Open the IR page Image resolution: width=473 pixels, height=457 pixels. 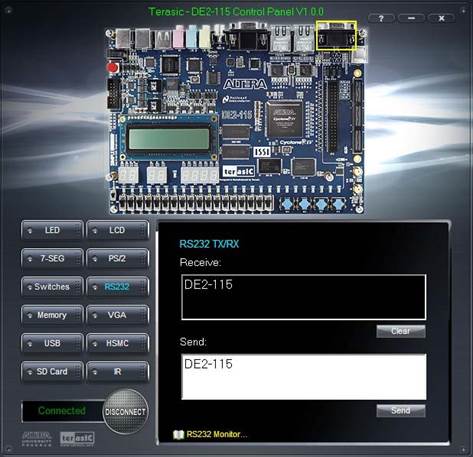(x=117, y=371)
